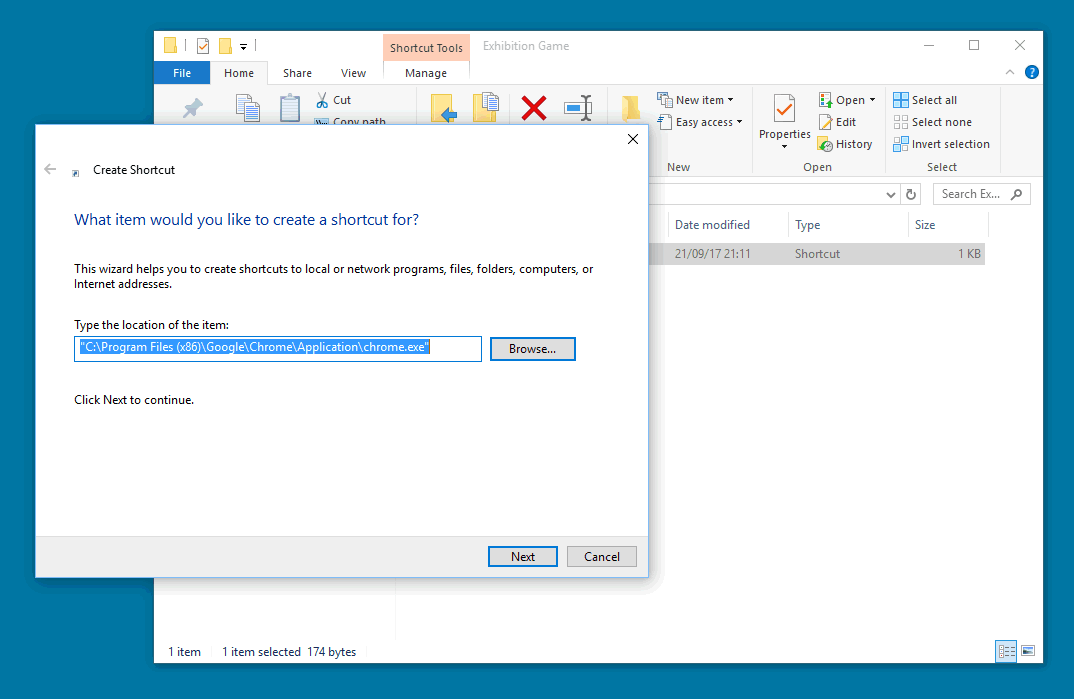Click the item location text field
The height and width of the screenshot is (699, 1074).
[x=277, y=348]
